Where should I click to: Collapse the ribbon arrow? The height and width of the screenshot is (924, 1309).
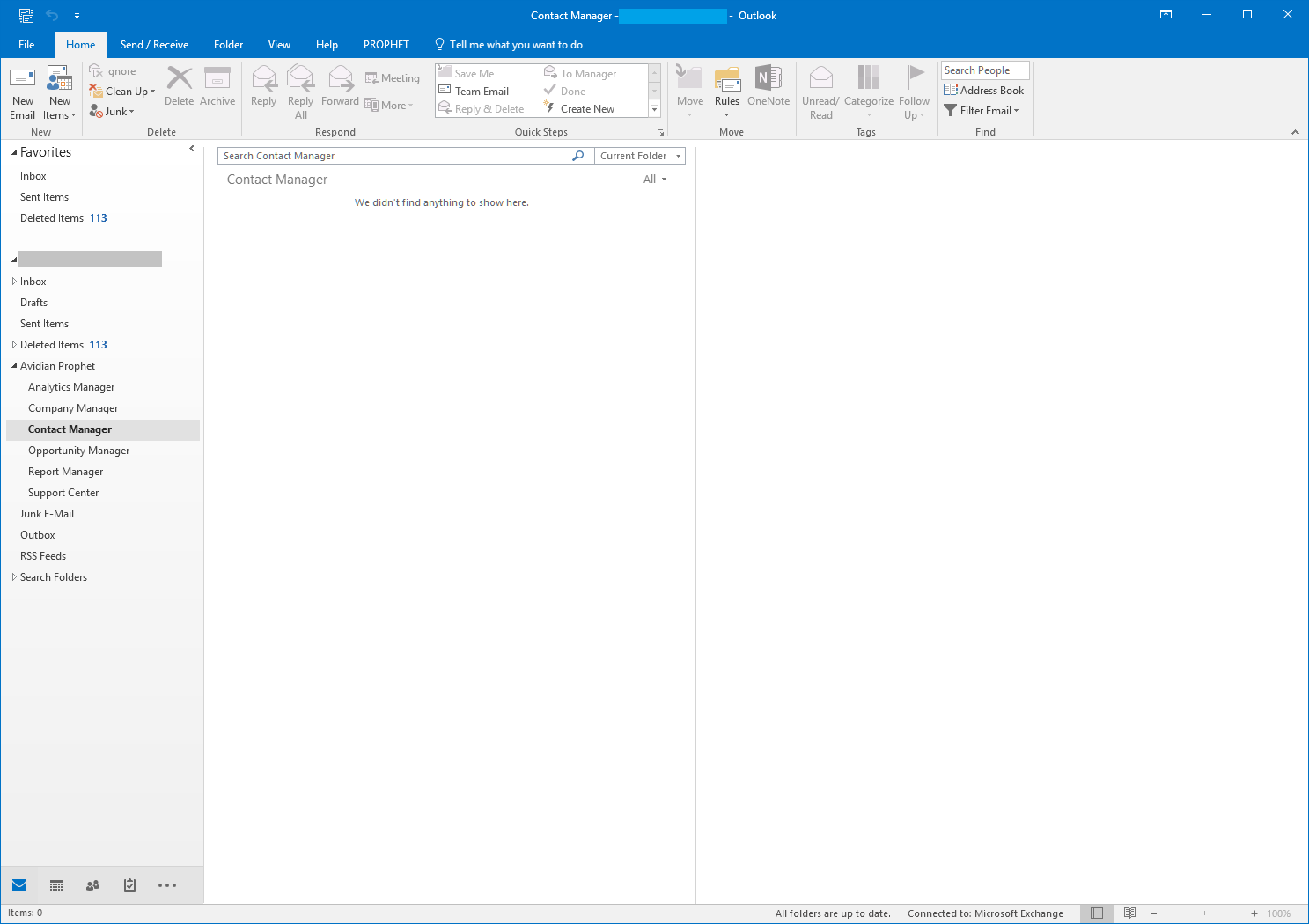[1295, 132]
